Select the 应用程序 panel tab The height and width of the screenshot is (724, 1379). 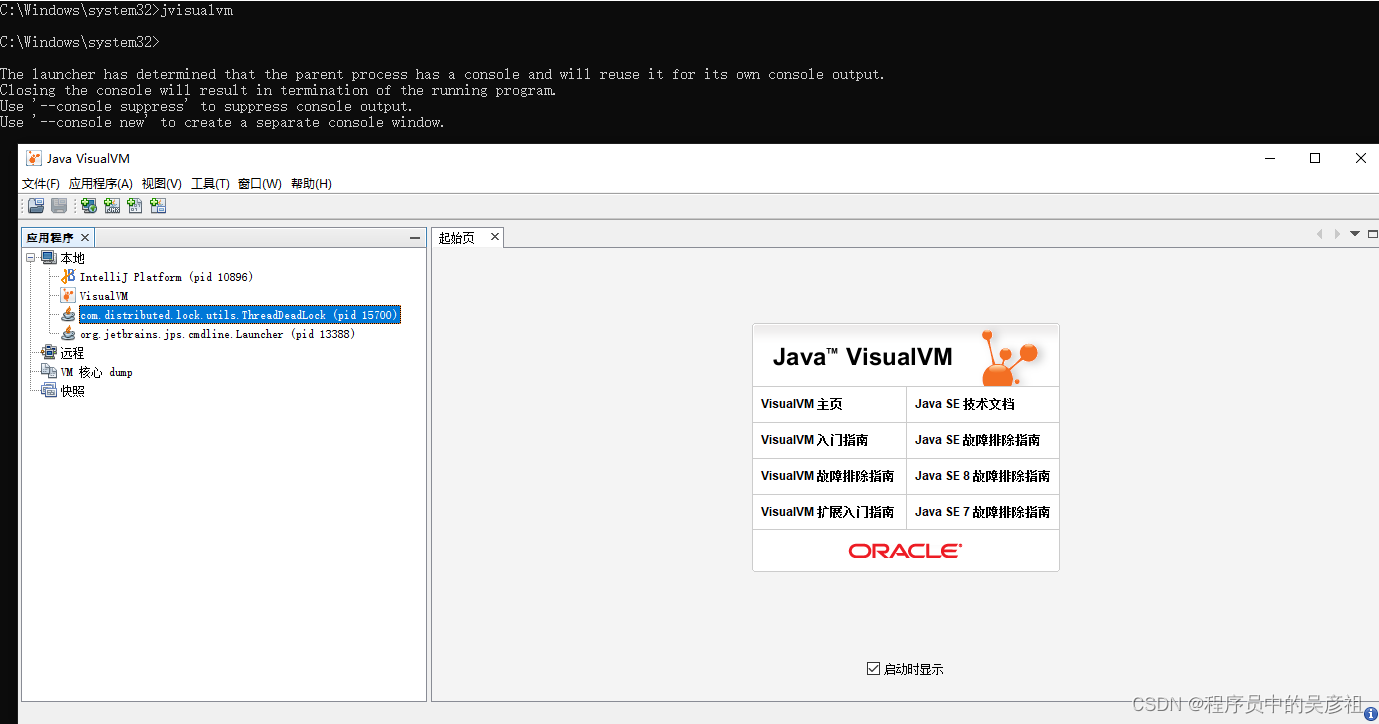pyautogui.click(x=50, y=238)
